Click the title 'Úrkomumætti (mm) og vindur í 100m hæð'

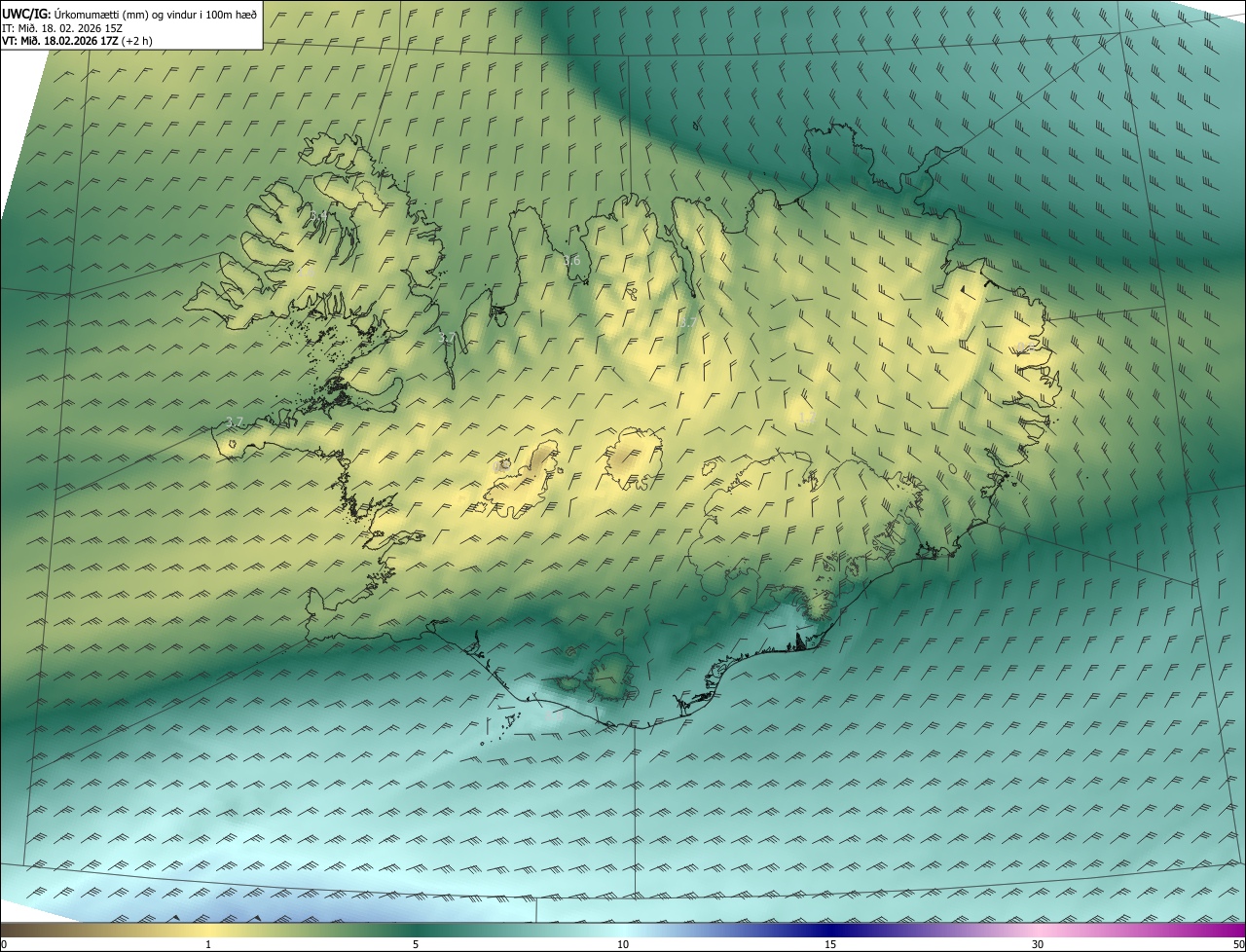(156, 14)
